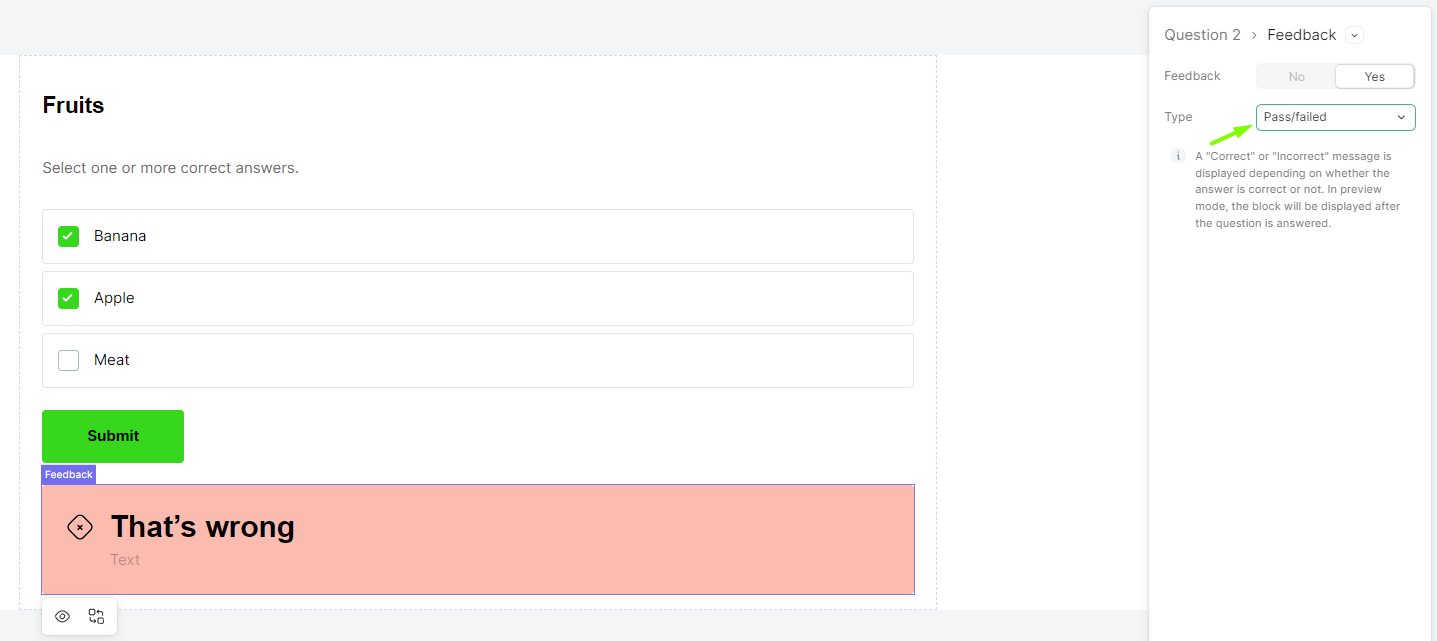Screen dimensions: 1437x641
Task: Click the info icon beside the description
Action: pos(1178,156)
